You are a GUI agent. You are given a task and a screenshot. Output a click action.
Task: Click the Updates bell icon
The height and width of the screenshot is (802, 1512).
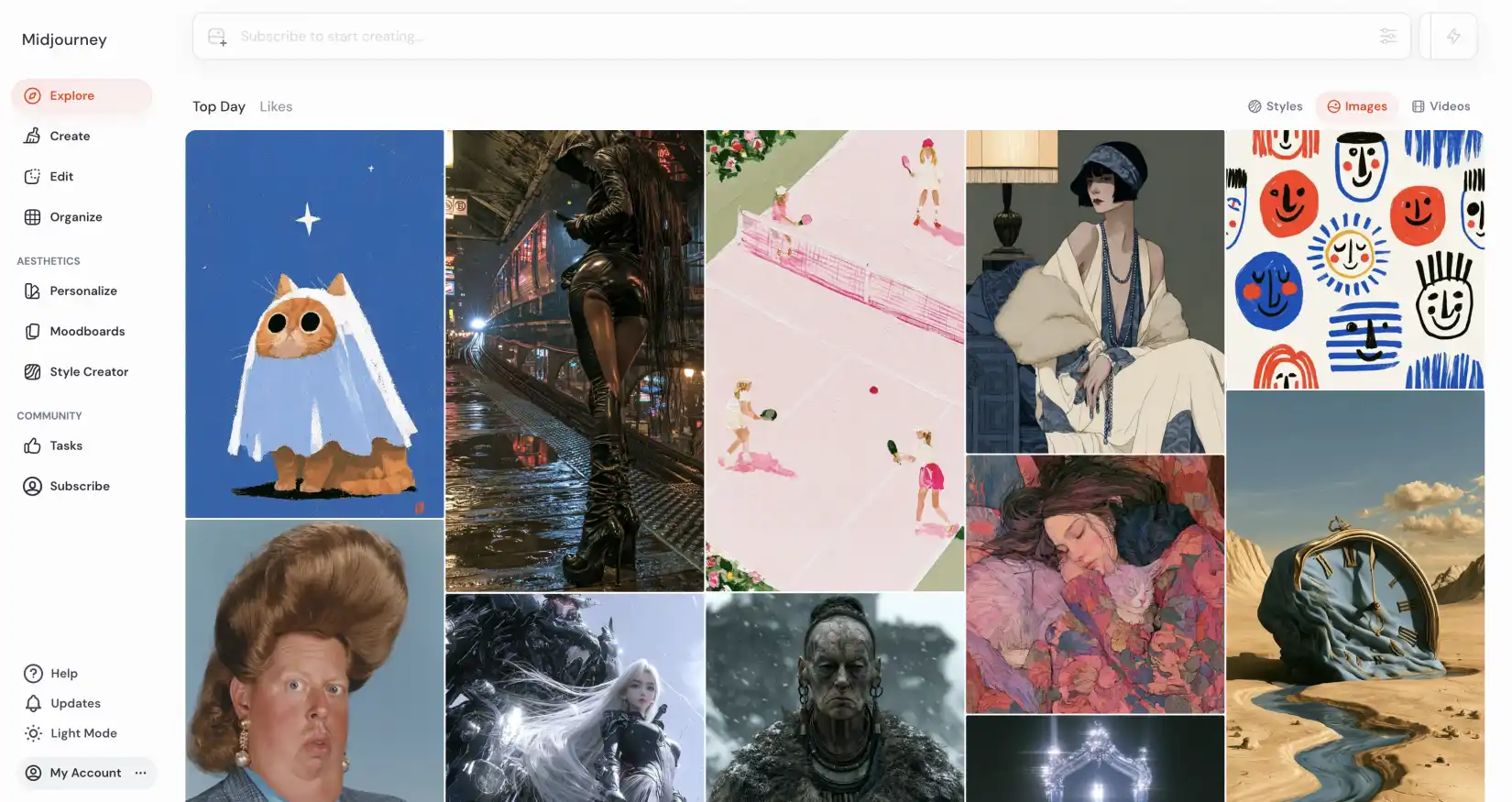click(33, 704)
